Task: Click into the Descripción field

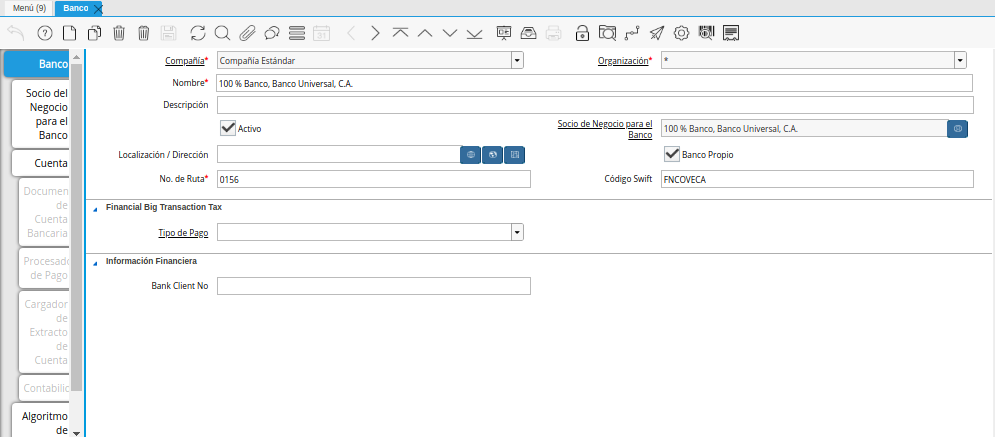Action: (595, 105)
